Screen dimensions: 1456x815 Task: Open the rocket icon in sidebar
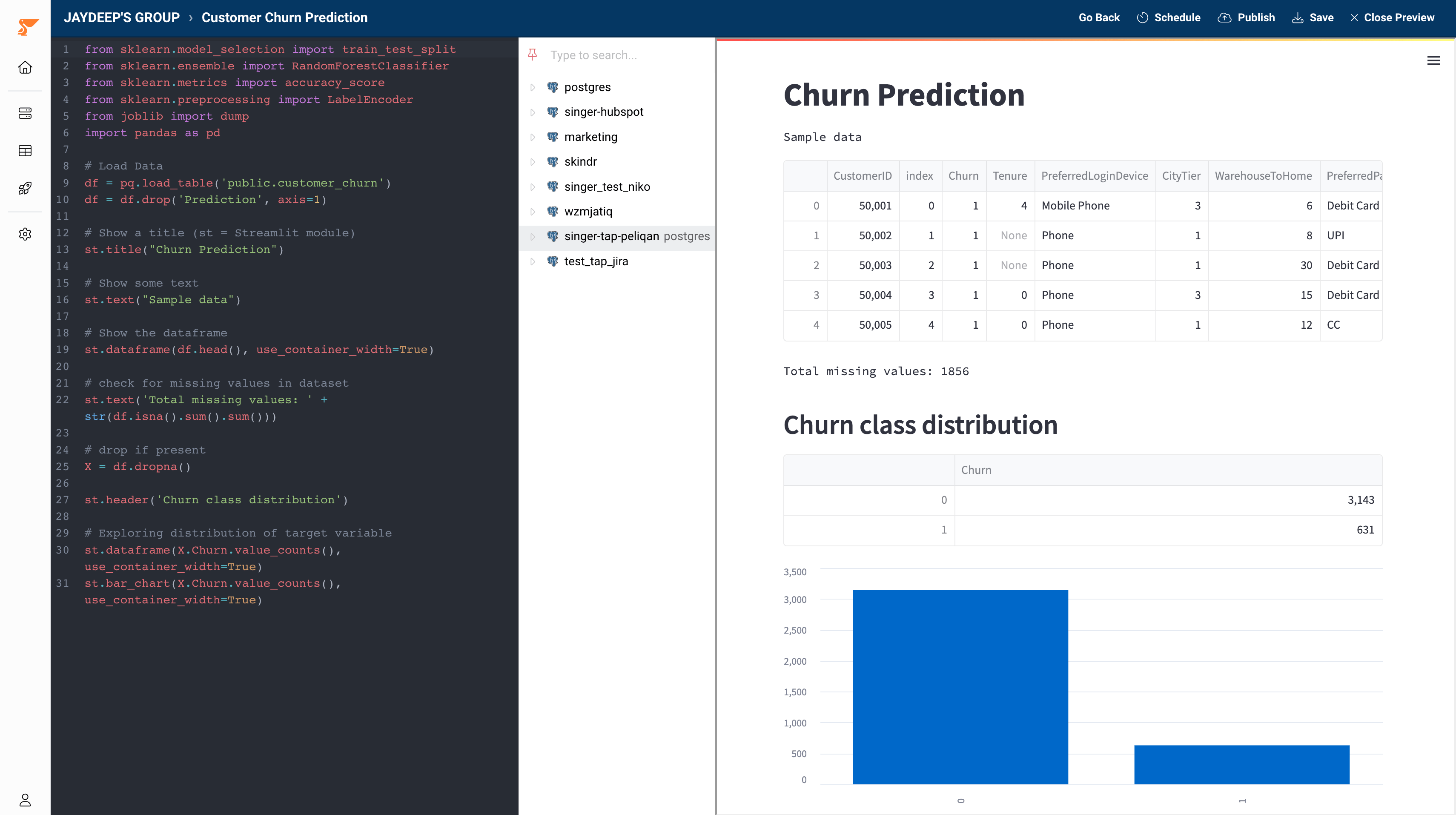pos(25,188)
